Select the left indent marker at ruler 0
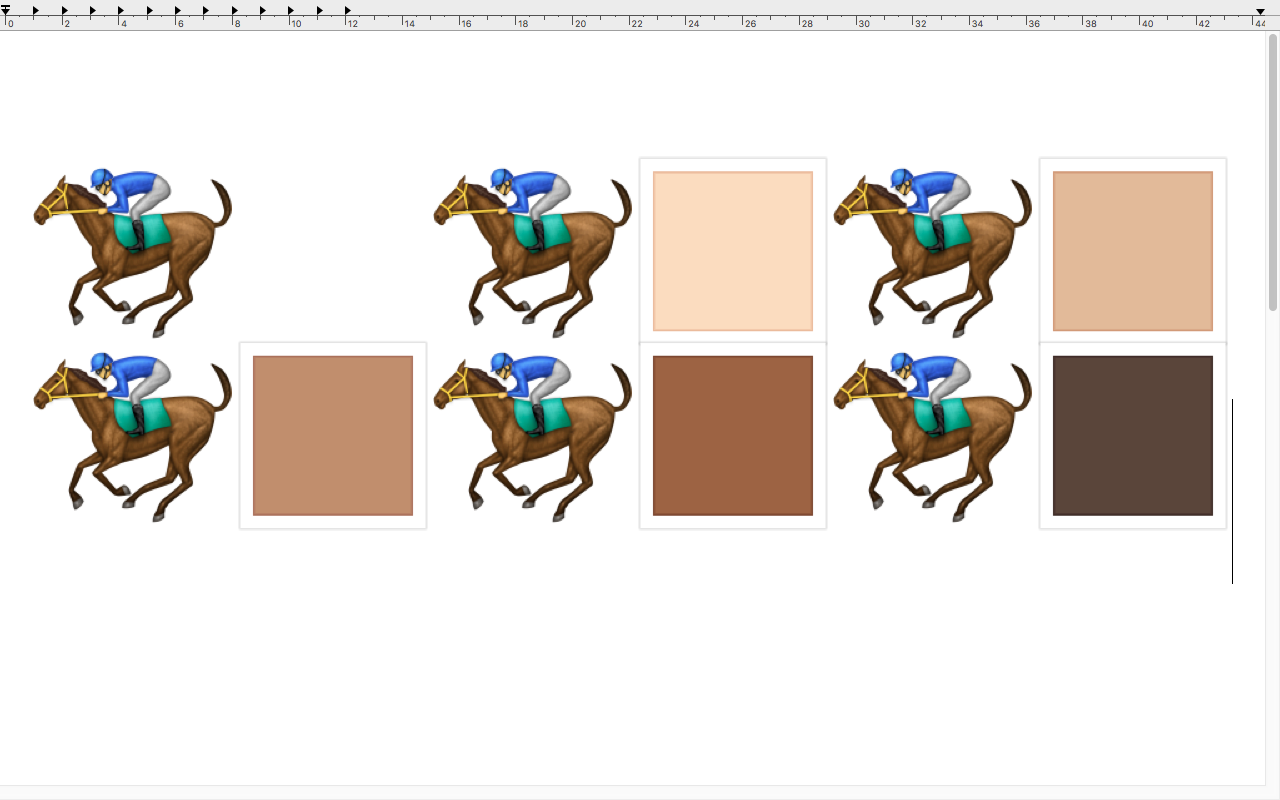Image resolution: width=1280 pixels, height=800 pixels. pyautogui.click(x=5, y=11)
